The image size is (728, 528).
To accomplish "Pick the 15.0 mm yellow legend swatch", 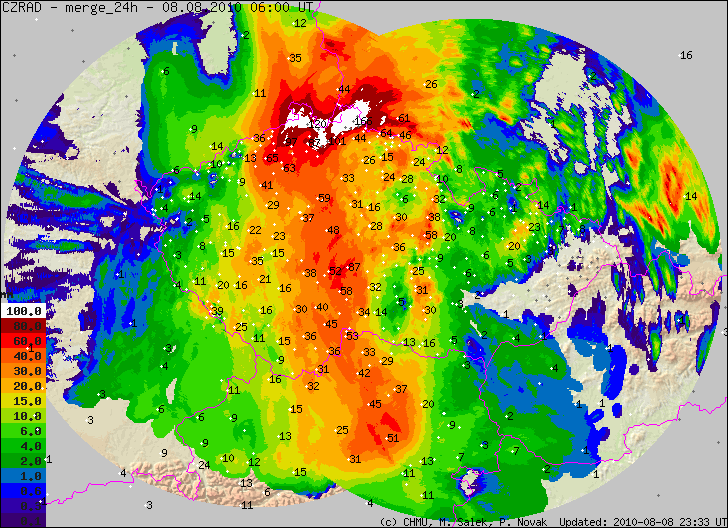I will pyautogui.click(x=23, y=401).
